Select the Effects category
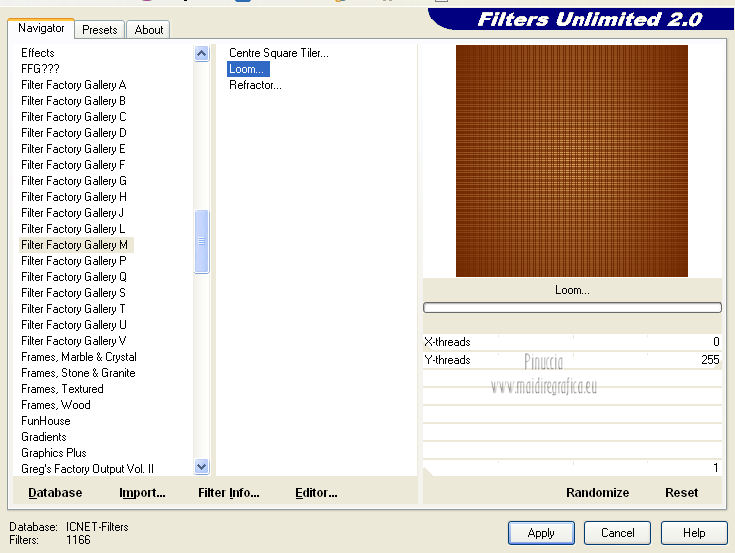Viewport: 735px width, 553px height. pos(38,53)
